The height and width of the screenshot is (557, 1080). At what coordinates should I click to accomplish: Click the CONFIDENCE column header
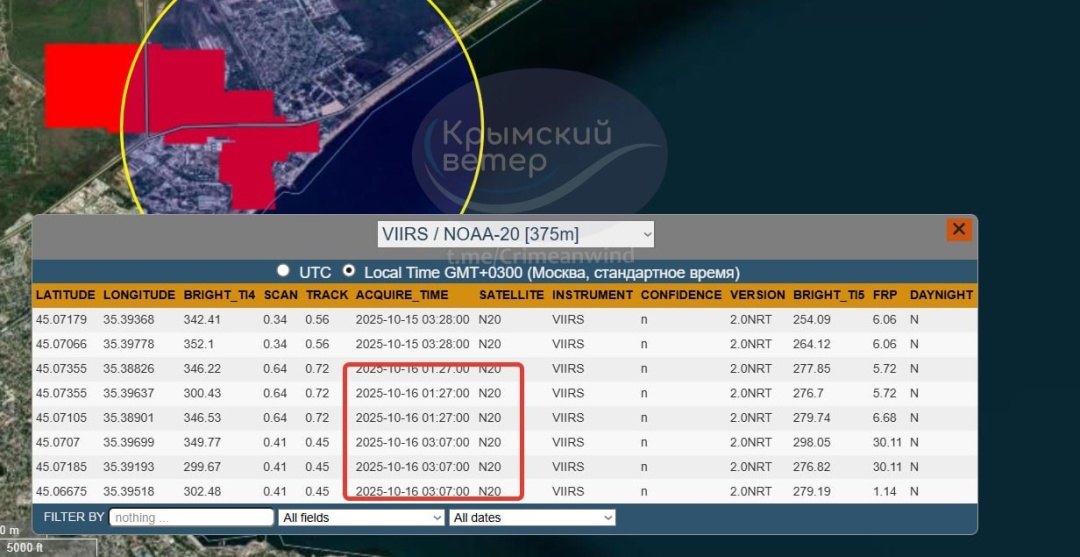680,295
